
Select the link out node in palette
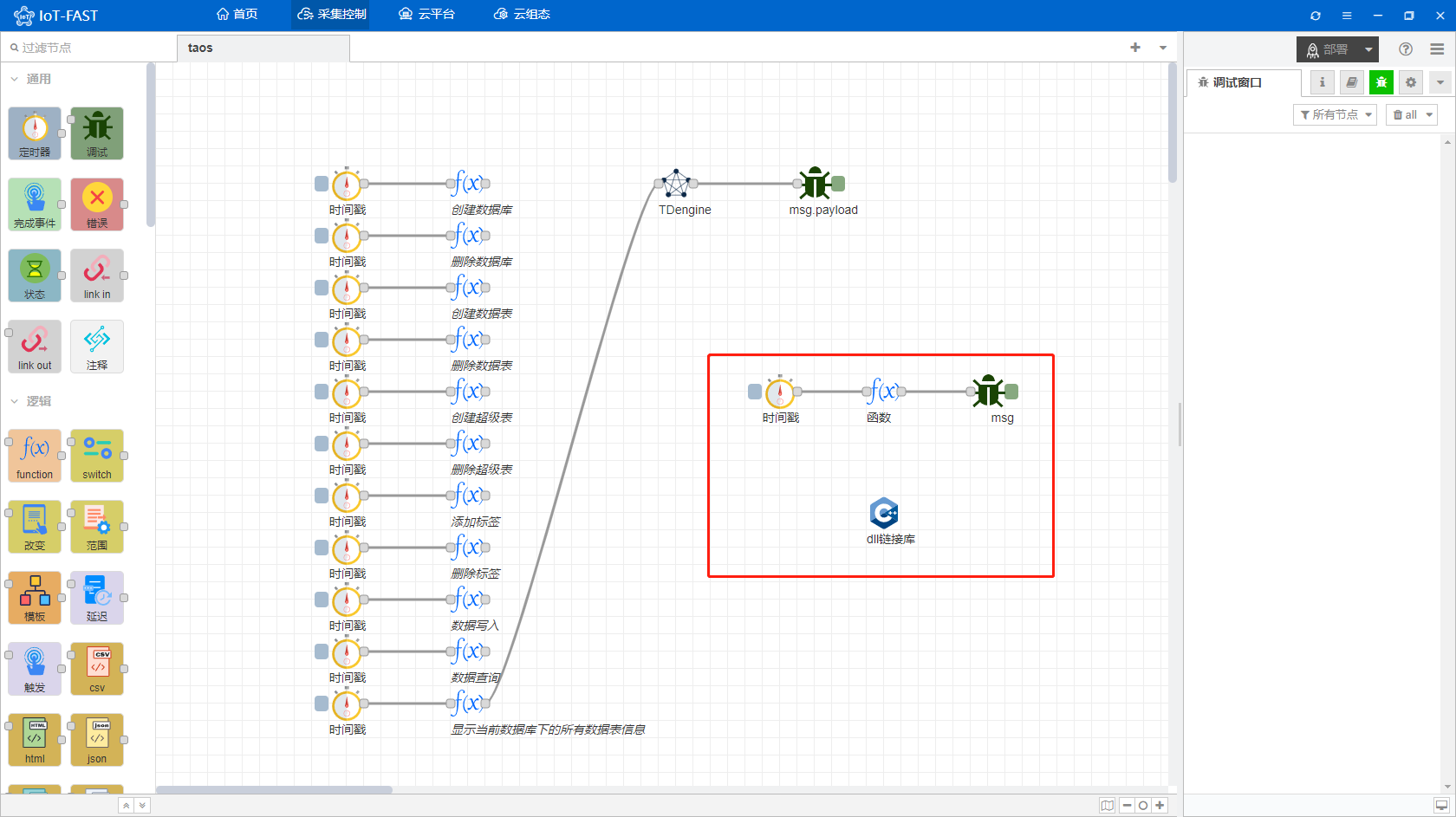coord(35,347)
